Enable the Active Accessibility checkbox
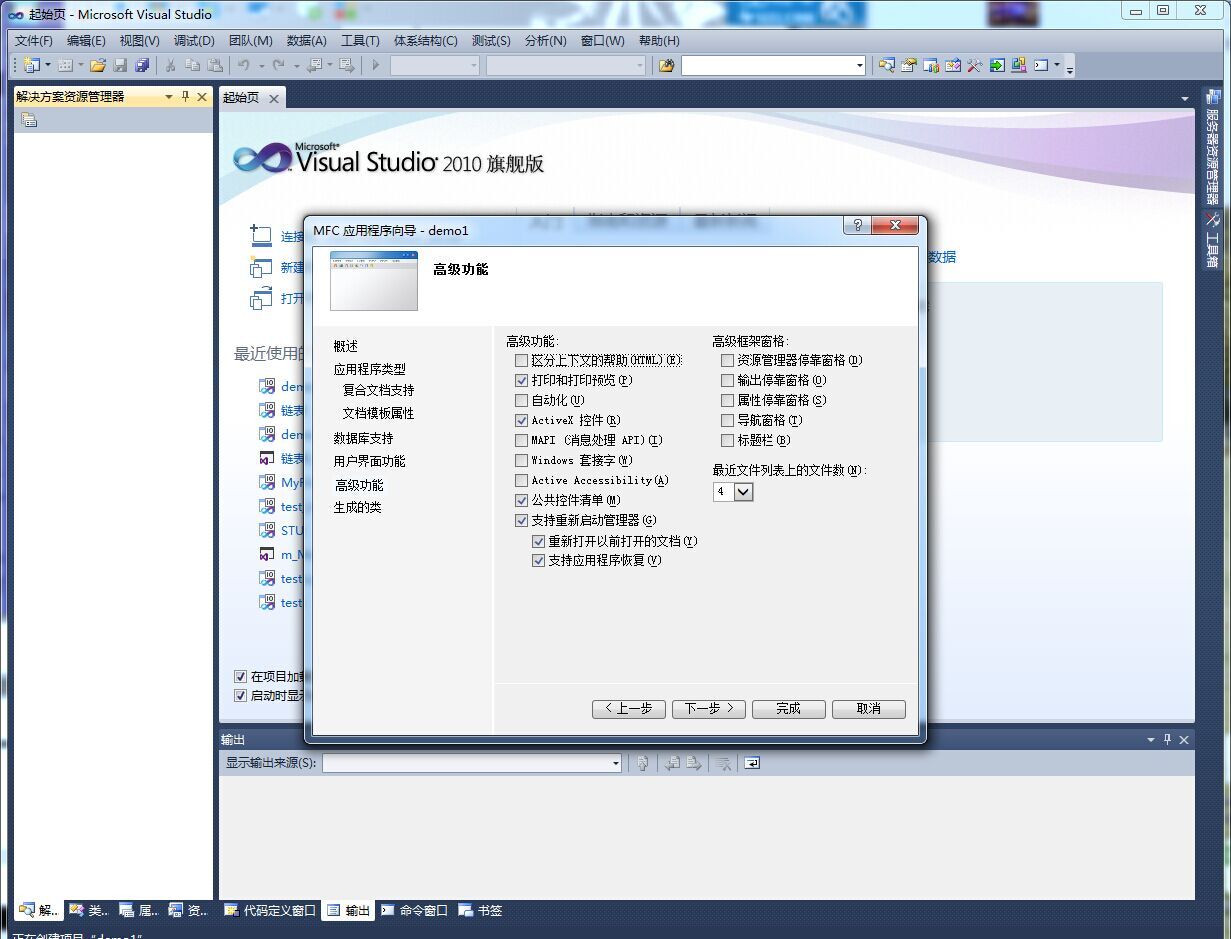 click(521, 480)
